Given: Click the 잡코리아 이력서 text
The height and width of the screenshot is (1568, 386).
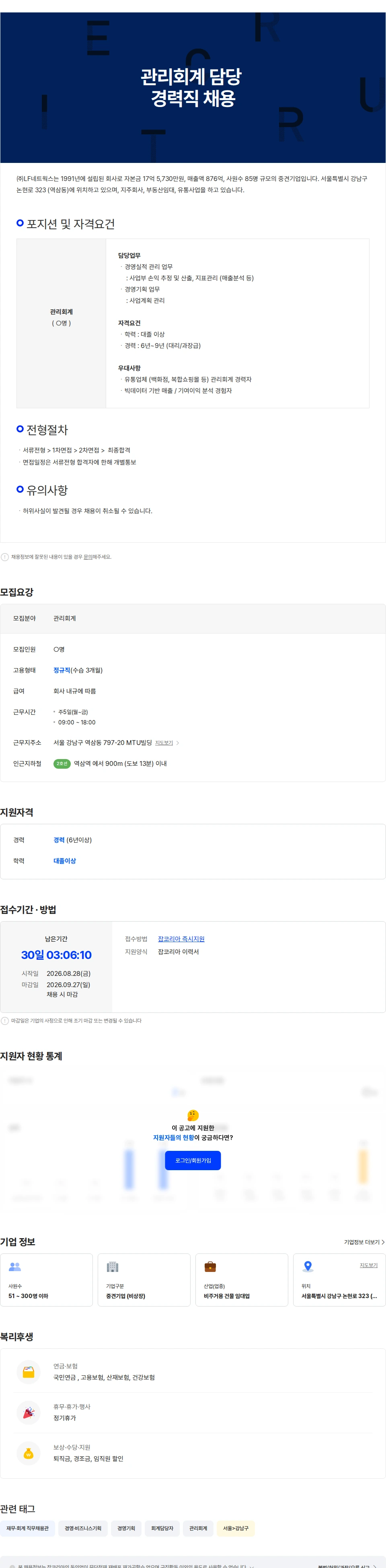Looking at the screenshot, I should [179, 951].
